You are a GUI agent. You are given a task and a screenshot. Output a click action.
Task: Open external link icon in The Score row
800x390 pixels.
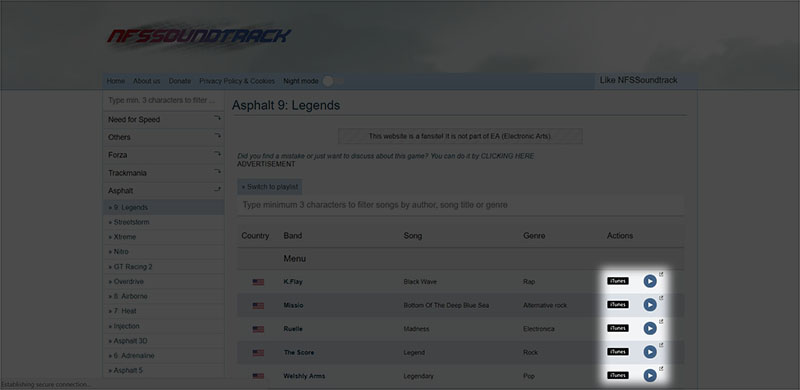(x=661, y=345)
